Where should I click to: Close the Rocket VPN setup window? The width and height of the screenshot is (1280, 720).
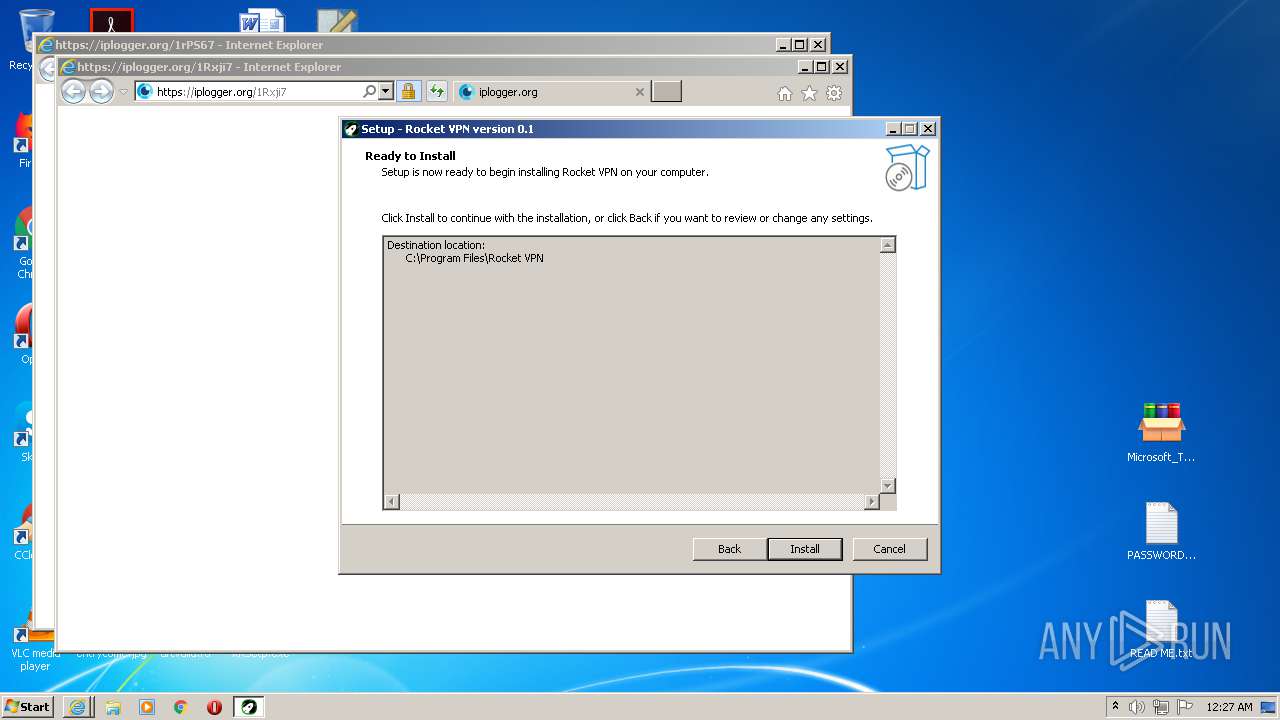[x=928, y=129]
